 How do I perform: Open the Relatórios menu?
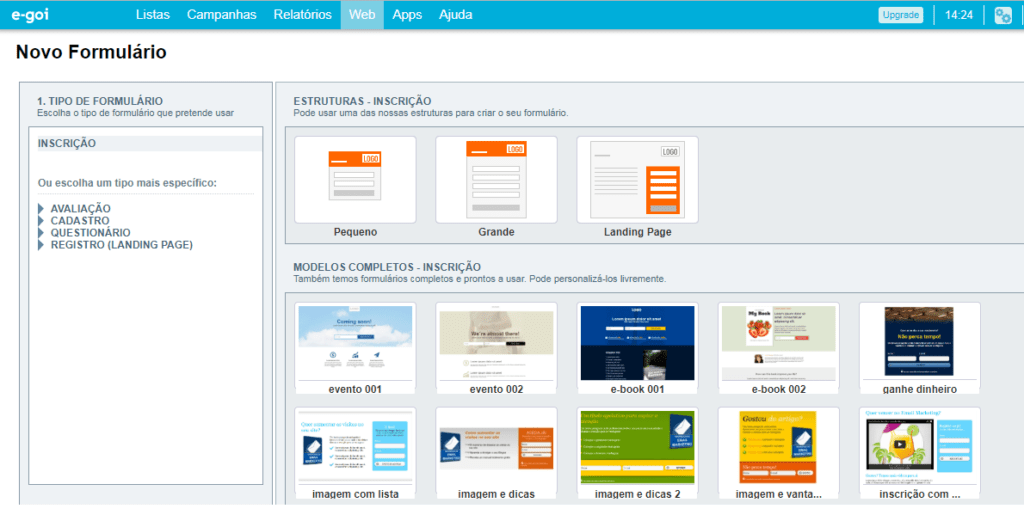(302, 14)
